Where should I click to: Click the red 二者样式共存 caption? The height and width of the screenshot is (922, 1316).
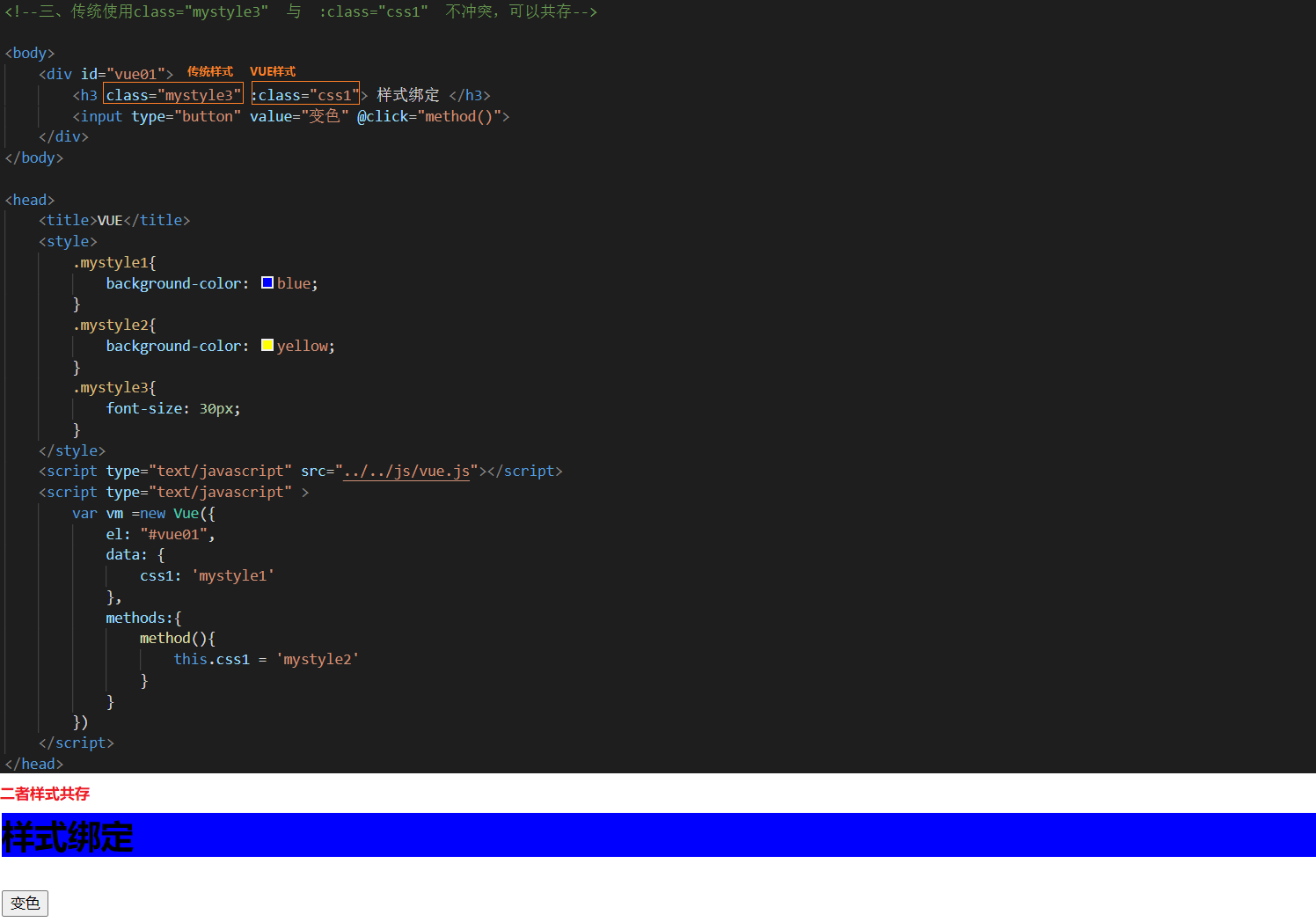point(46,794)
